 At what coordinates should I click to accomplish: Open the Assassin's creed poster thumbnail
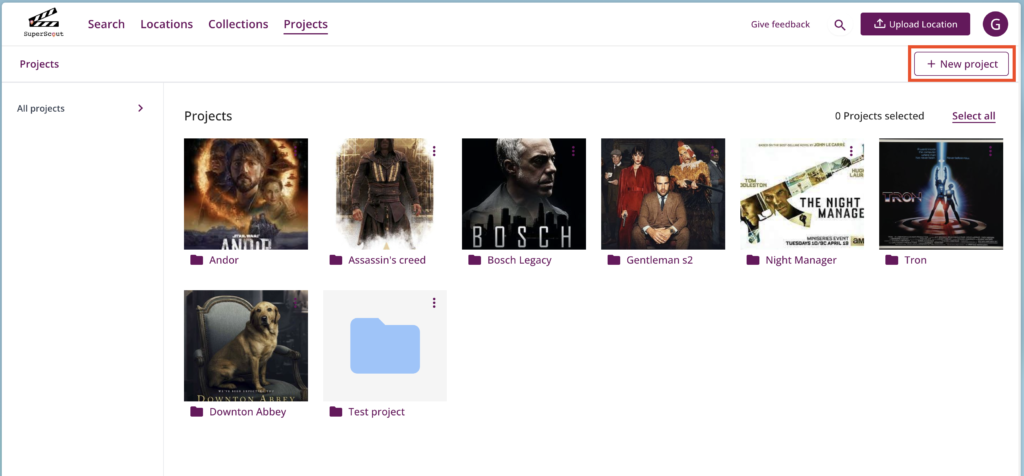[x=385, y=194]
